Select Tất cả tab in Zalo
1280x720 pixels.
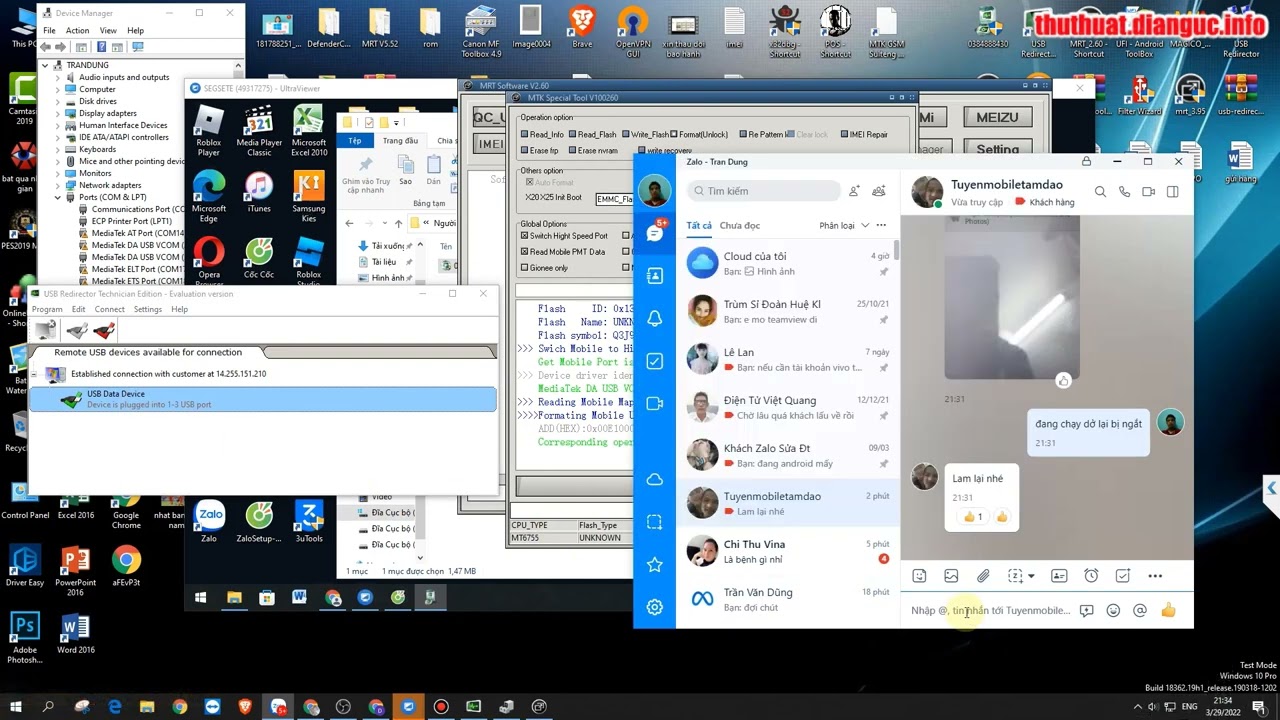tap(699, 226)
